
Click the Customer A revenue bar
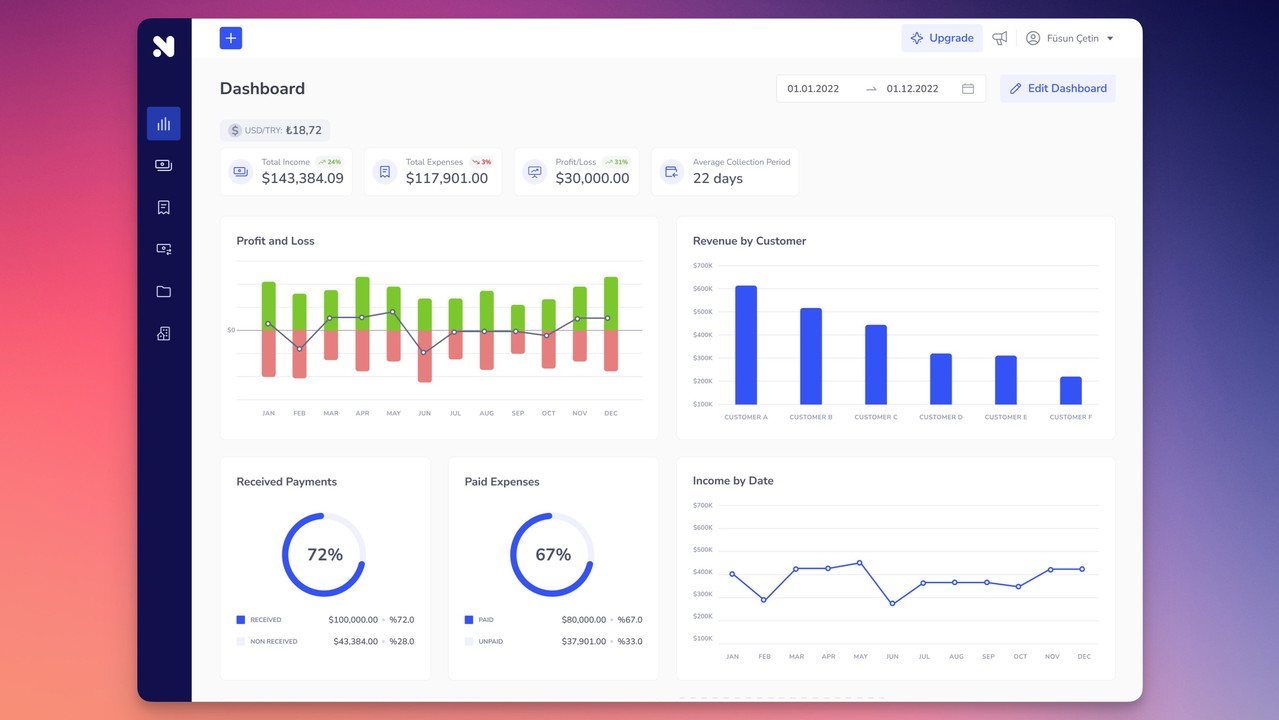tap(746, 345)
